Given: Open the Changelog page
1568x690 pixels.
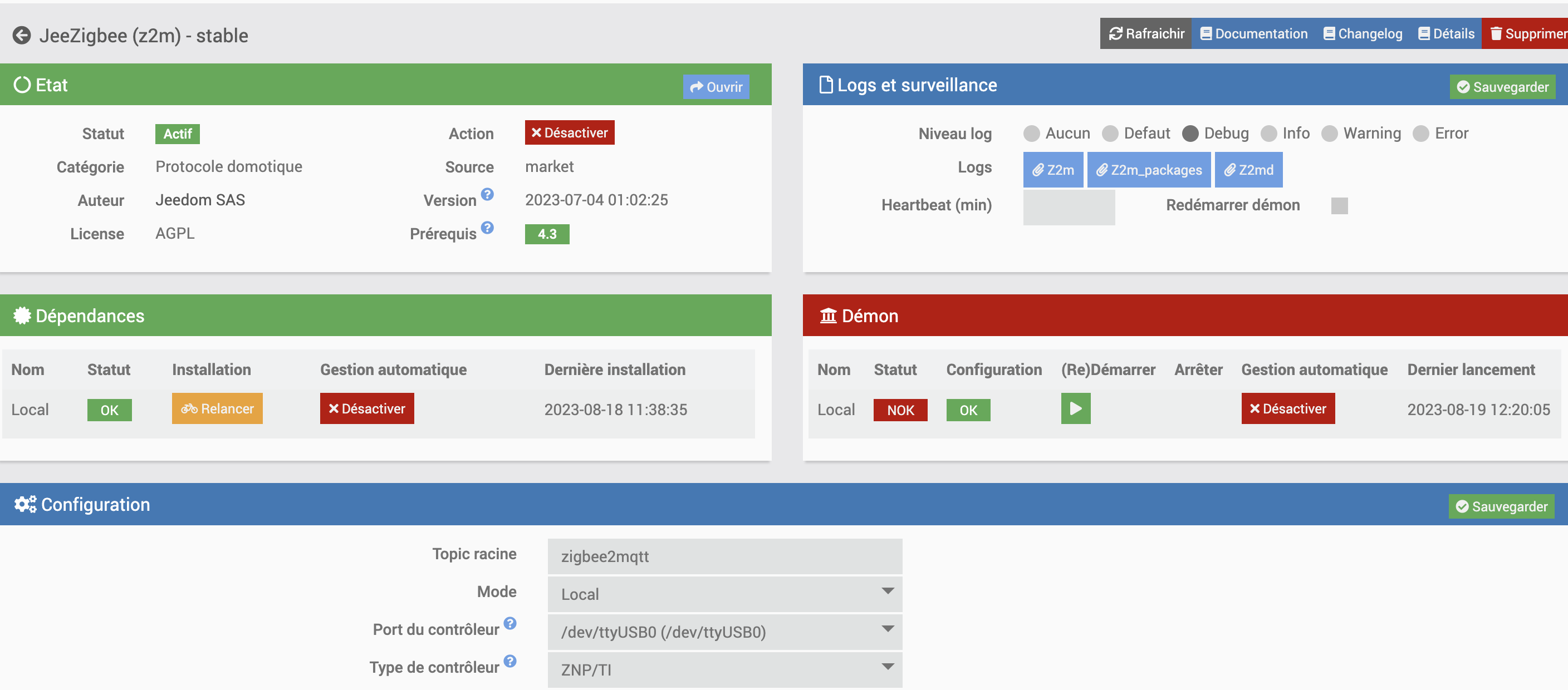Looking at the screenshot, I should pyautogui.click(x=1363, y=33).
